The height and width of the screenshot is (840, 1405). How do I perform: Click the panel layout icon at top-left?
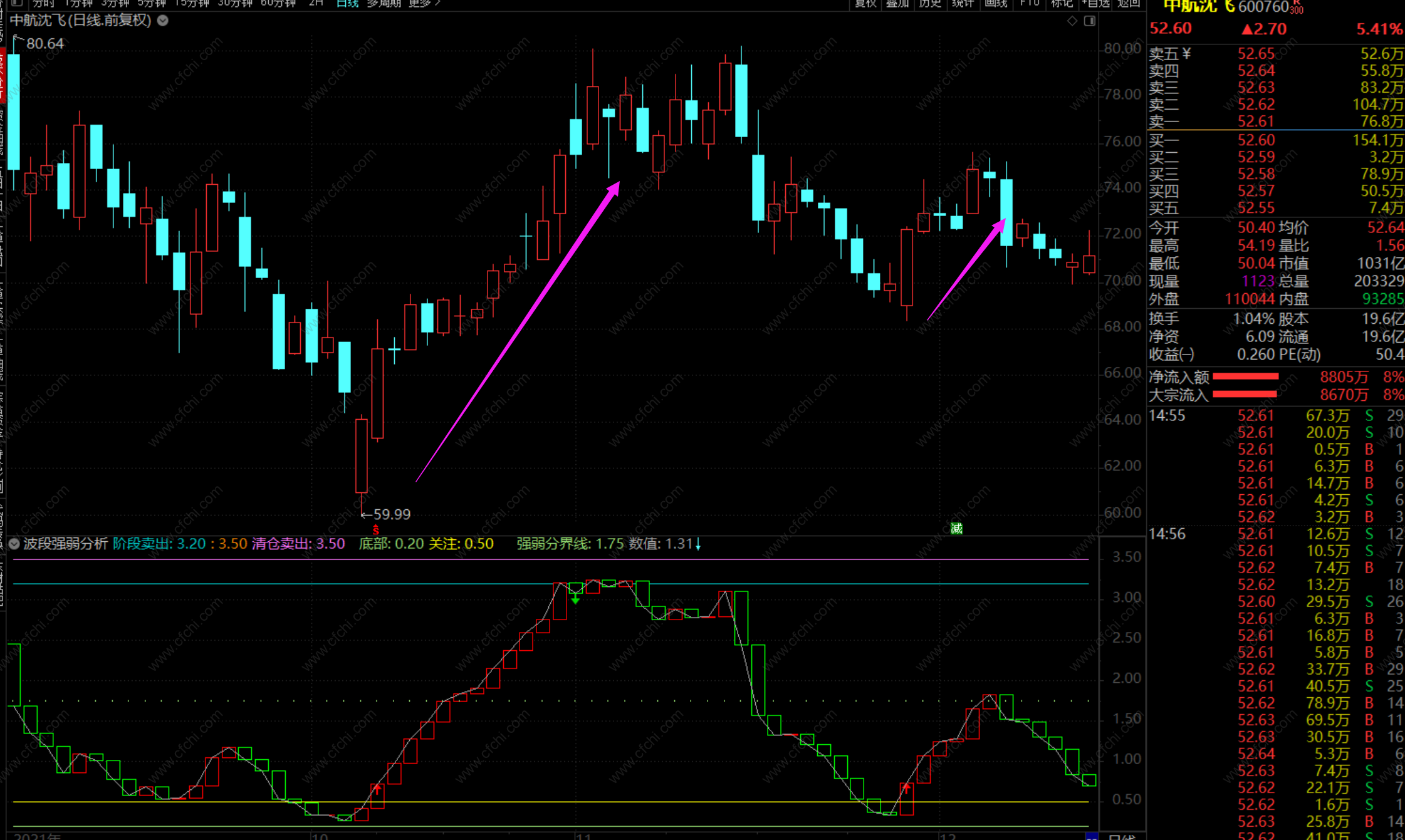point(17,3)
